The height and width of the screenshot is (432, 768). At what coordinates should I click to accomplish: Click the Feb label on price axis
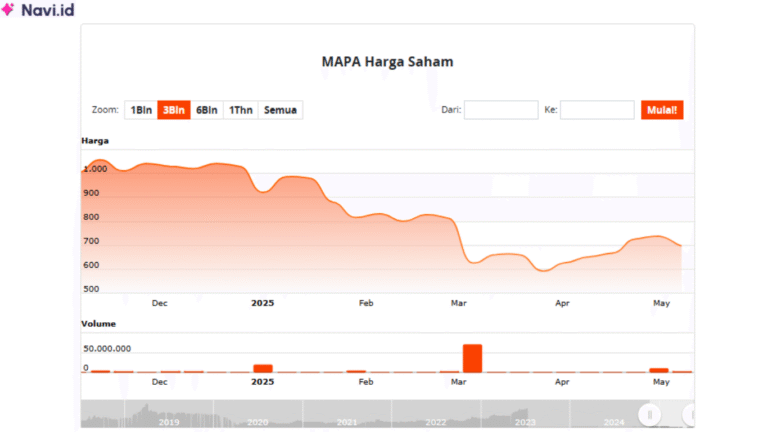coord(366,303)
